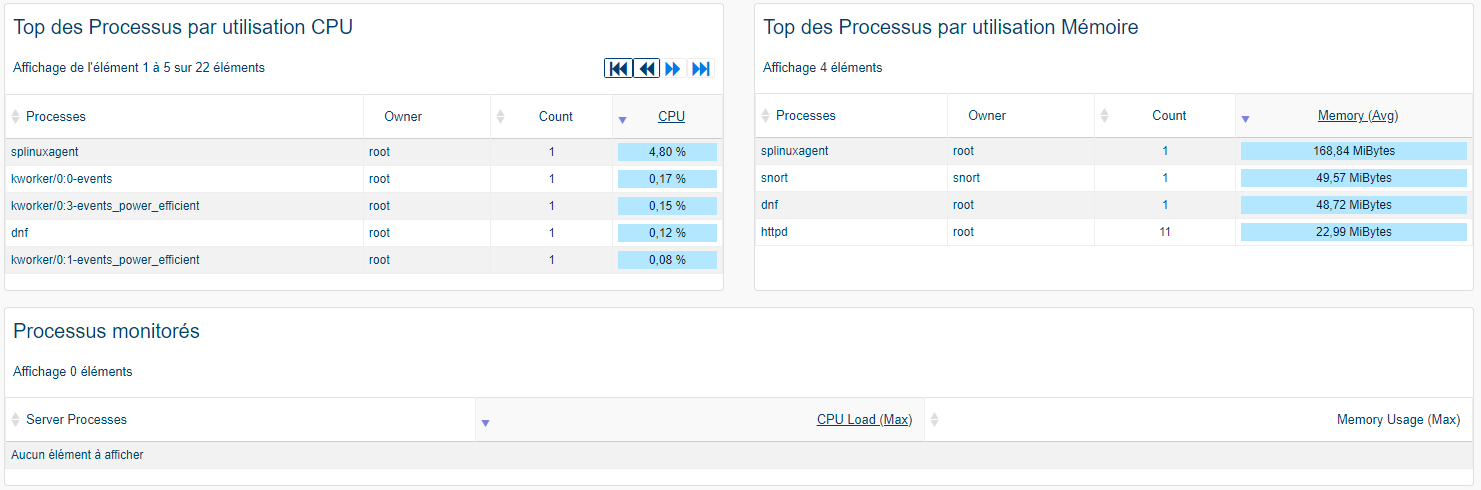The image size is (1481, 490).
Task: Click the CPU Load (Max) header link
Action: (x=864, y=420)
